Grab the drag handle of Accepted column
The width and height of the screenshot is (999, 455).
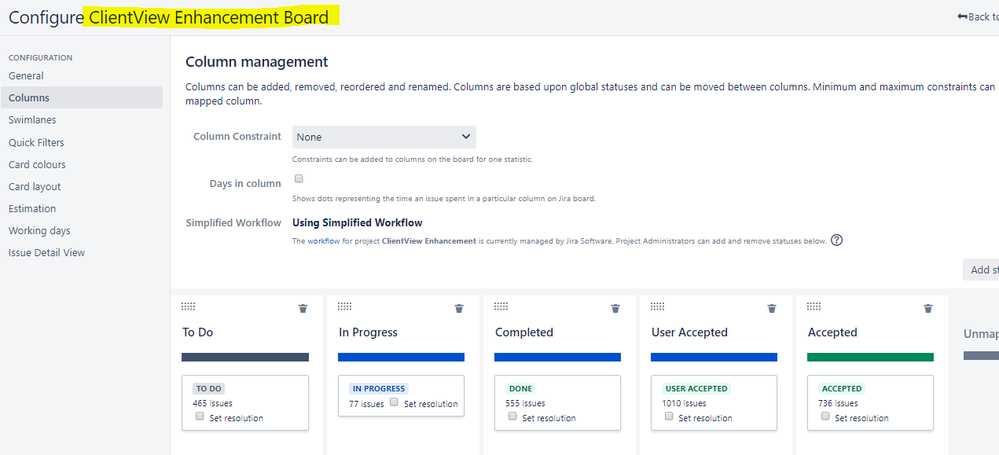tap(814, 307)
